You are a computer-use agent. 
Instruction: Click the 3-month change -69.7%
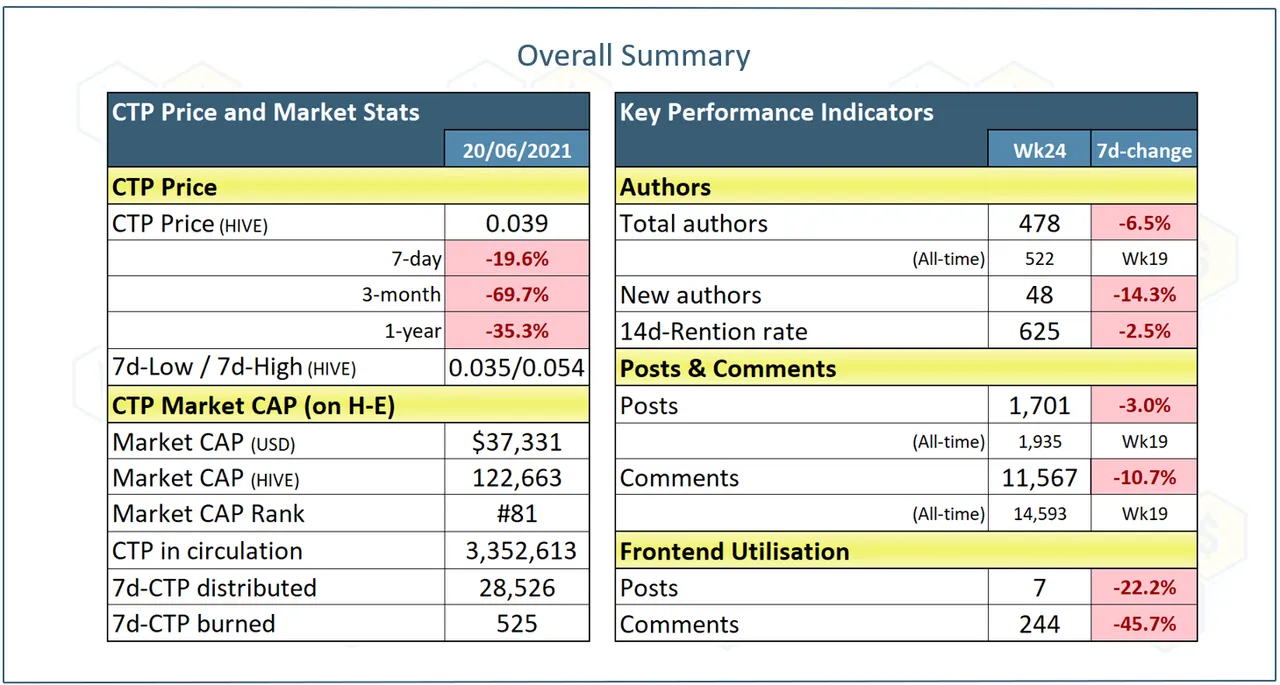(x=517, y=295)
